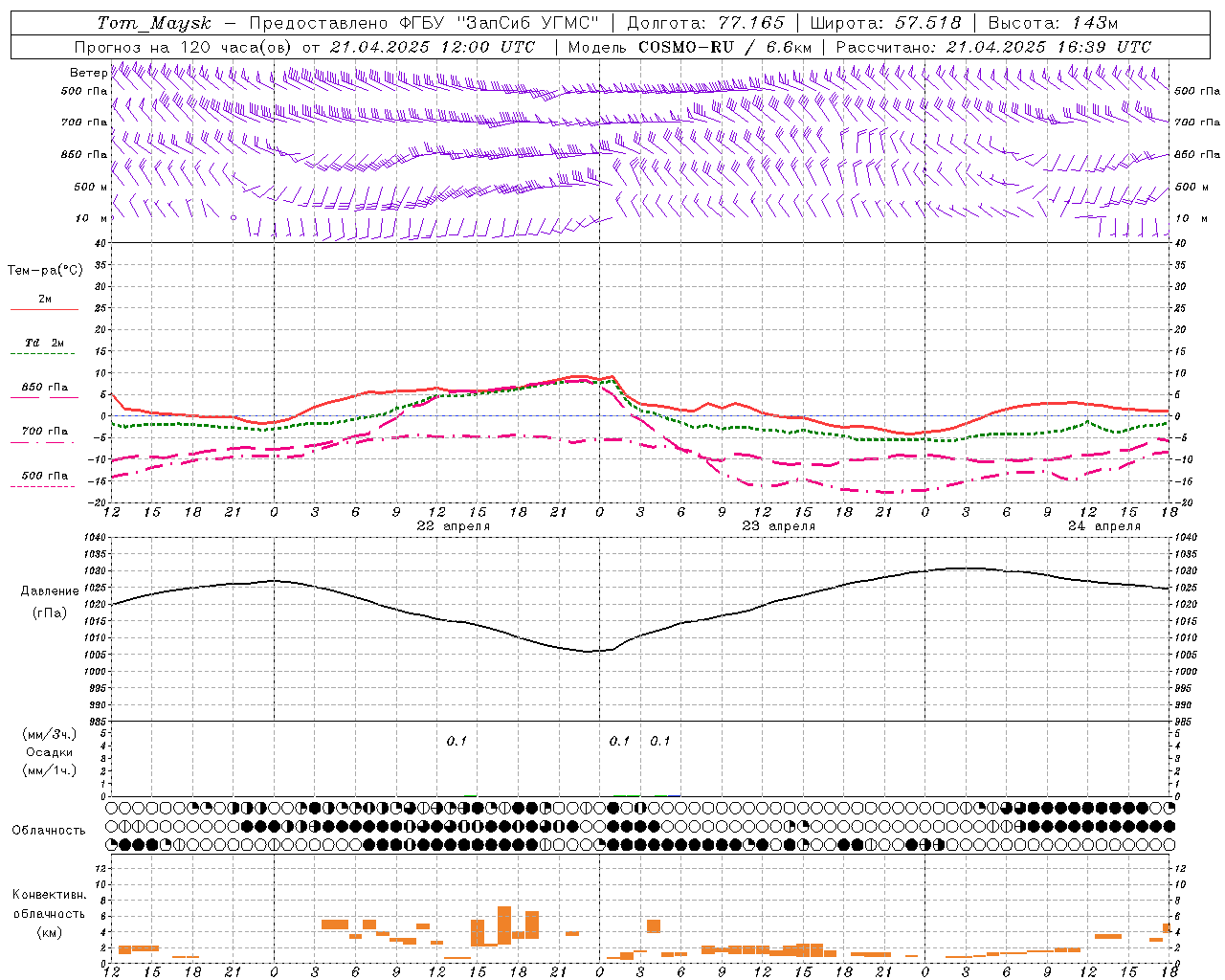Viewport: 1225px width, 980px height.
Task: Click the (мм/3ч.) precipitation unit label
Action: click(50, 734)
